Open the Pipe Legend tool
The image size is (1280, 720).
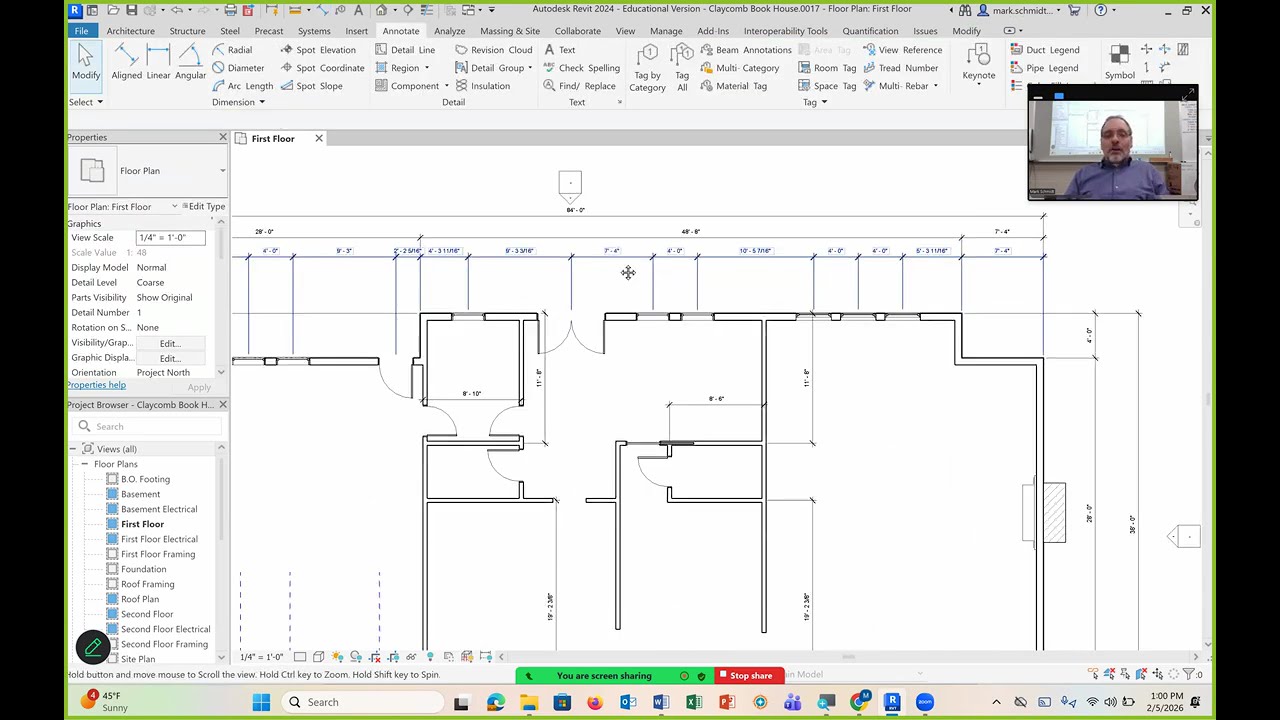point(1043,68)
